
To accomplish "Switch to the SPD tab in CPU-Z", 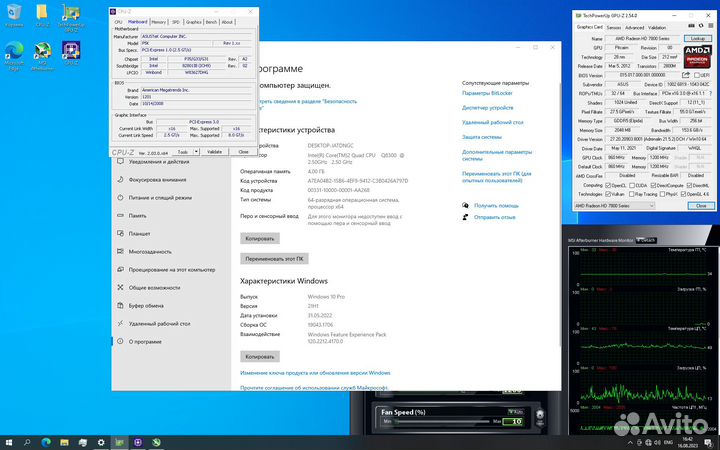I will [x=176, y=22].
